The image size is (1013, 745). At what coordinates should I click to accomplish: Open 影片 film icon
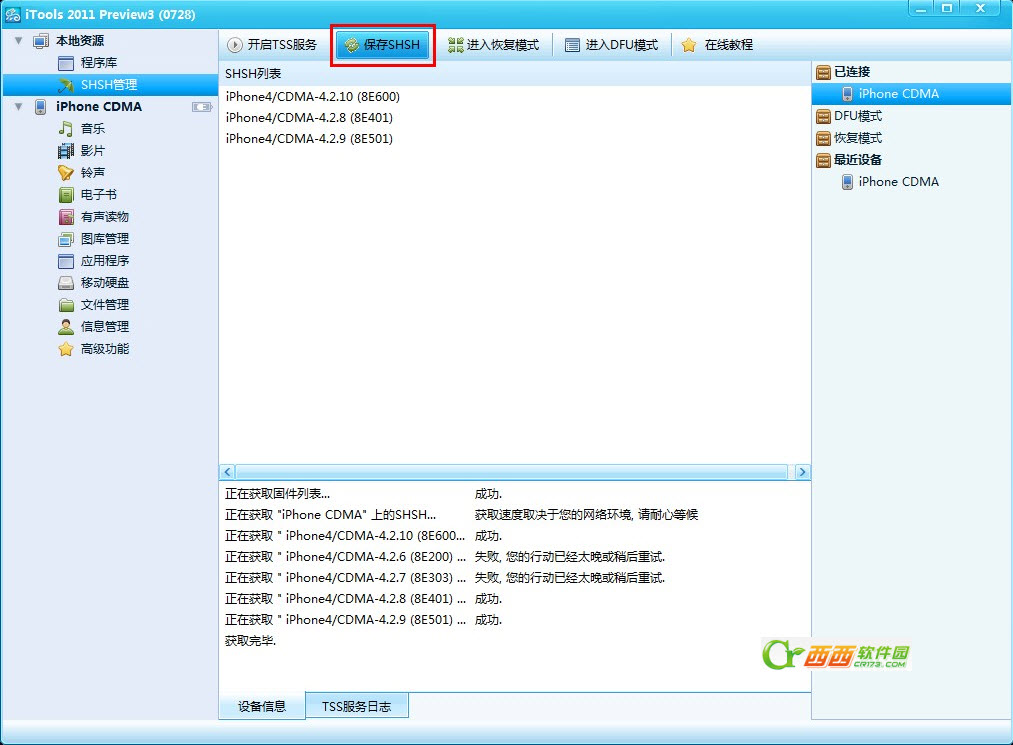(x=66, y=151)
